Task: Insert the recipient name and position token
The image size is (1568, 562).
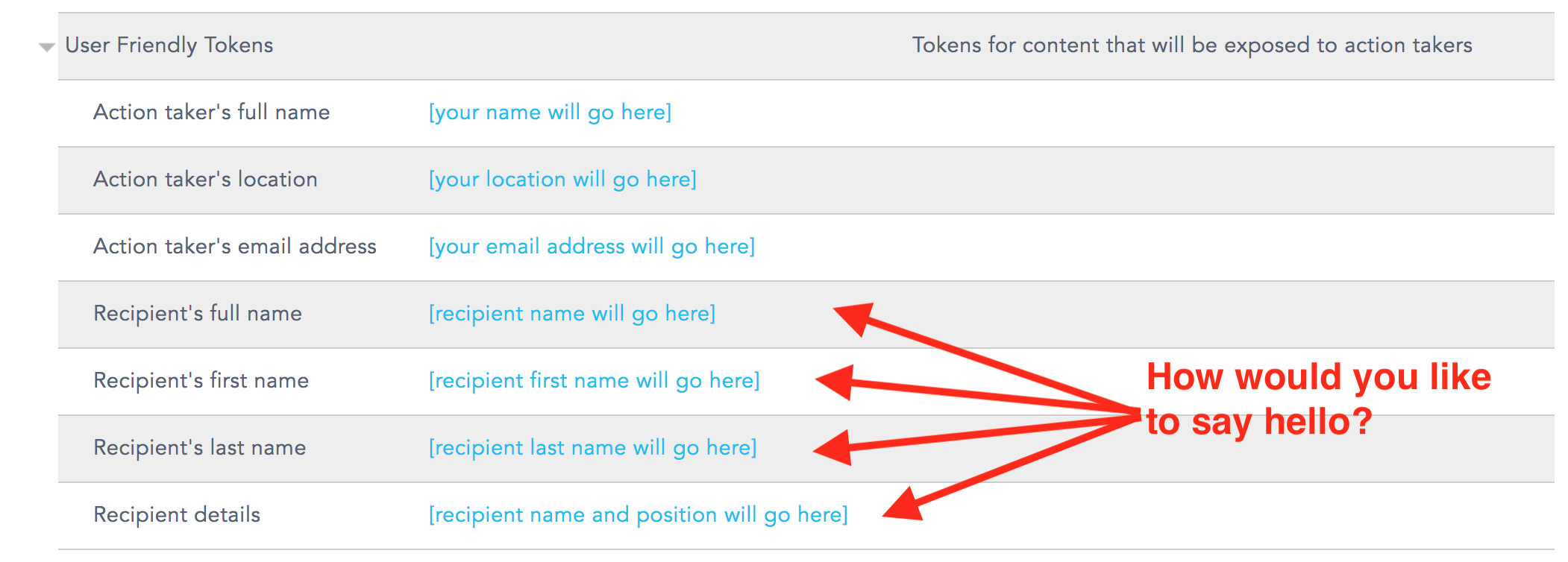Action: (x=638, y=515)
